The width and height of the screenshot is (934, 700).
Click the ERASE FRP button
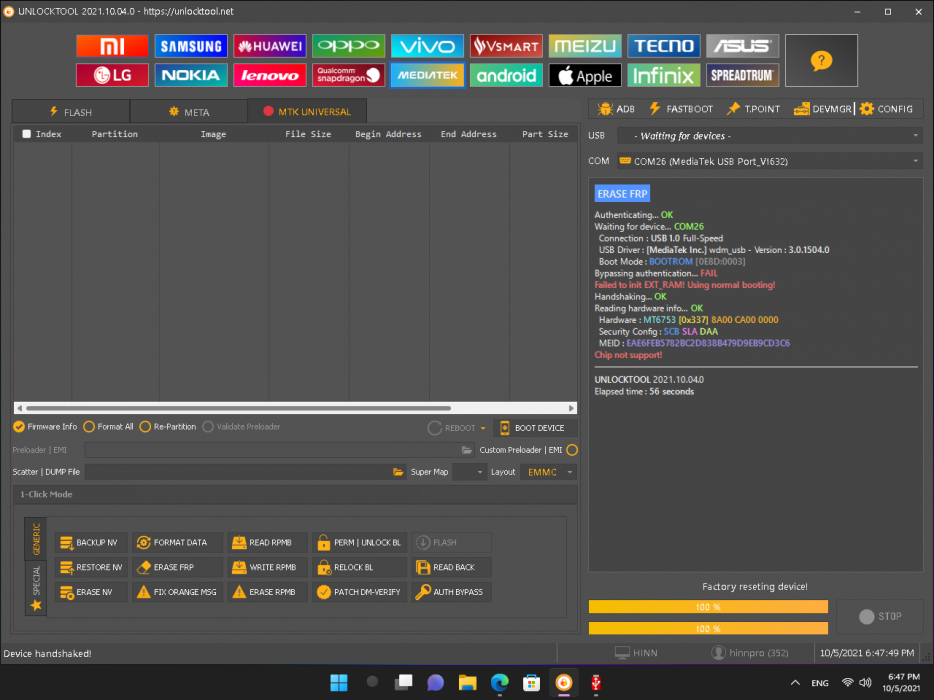click(178, 567)
